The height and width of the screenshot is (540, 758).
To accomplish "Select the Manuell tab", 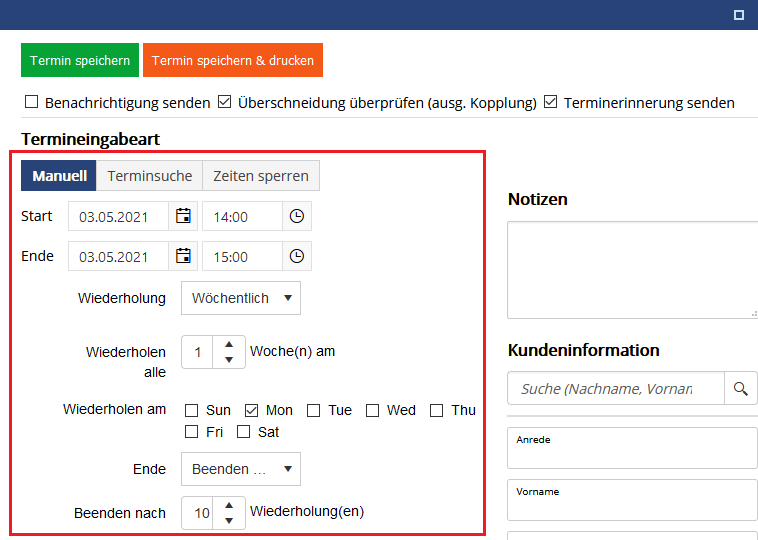I will click(59, 175).
